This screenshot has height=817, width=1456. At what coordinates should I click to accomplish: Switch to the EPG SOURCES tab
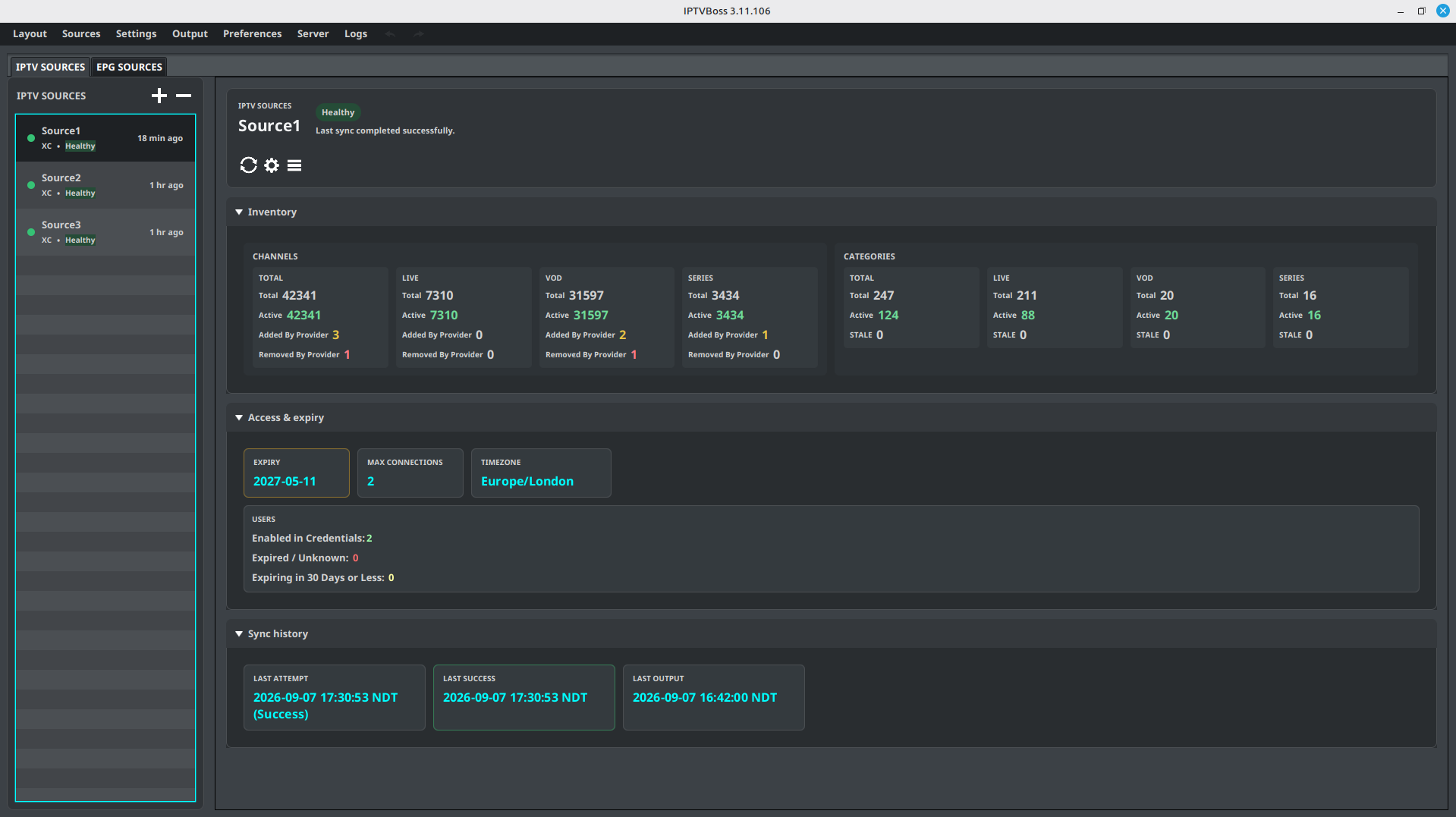point(129,67)
